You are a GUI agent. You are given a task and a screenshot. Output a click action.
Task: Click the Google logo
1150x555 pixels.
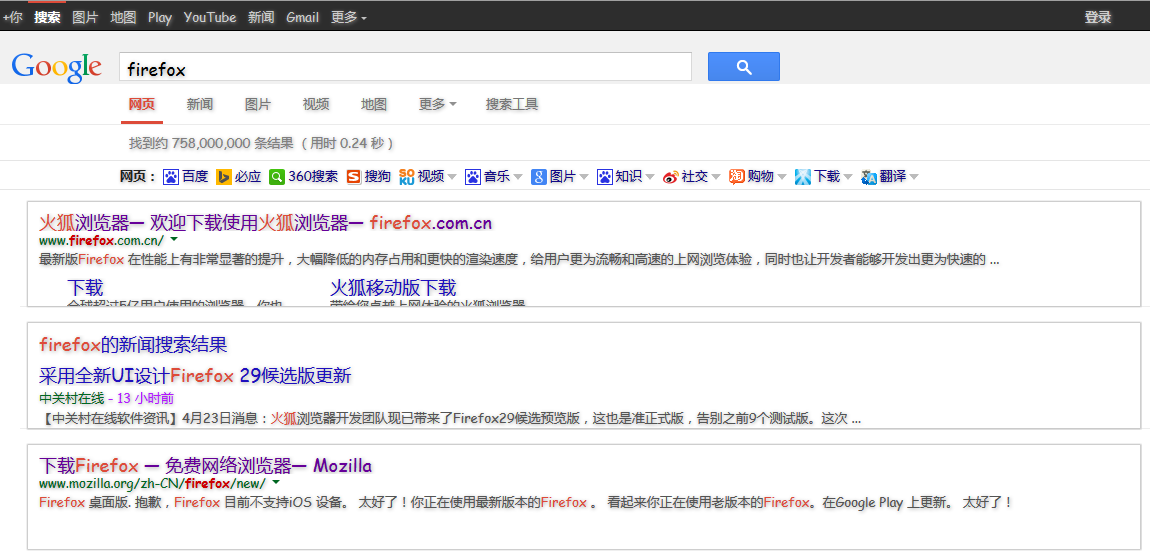point(56,67)
